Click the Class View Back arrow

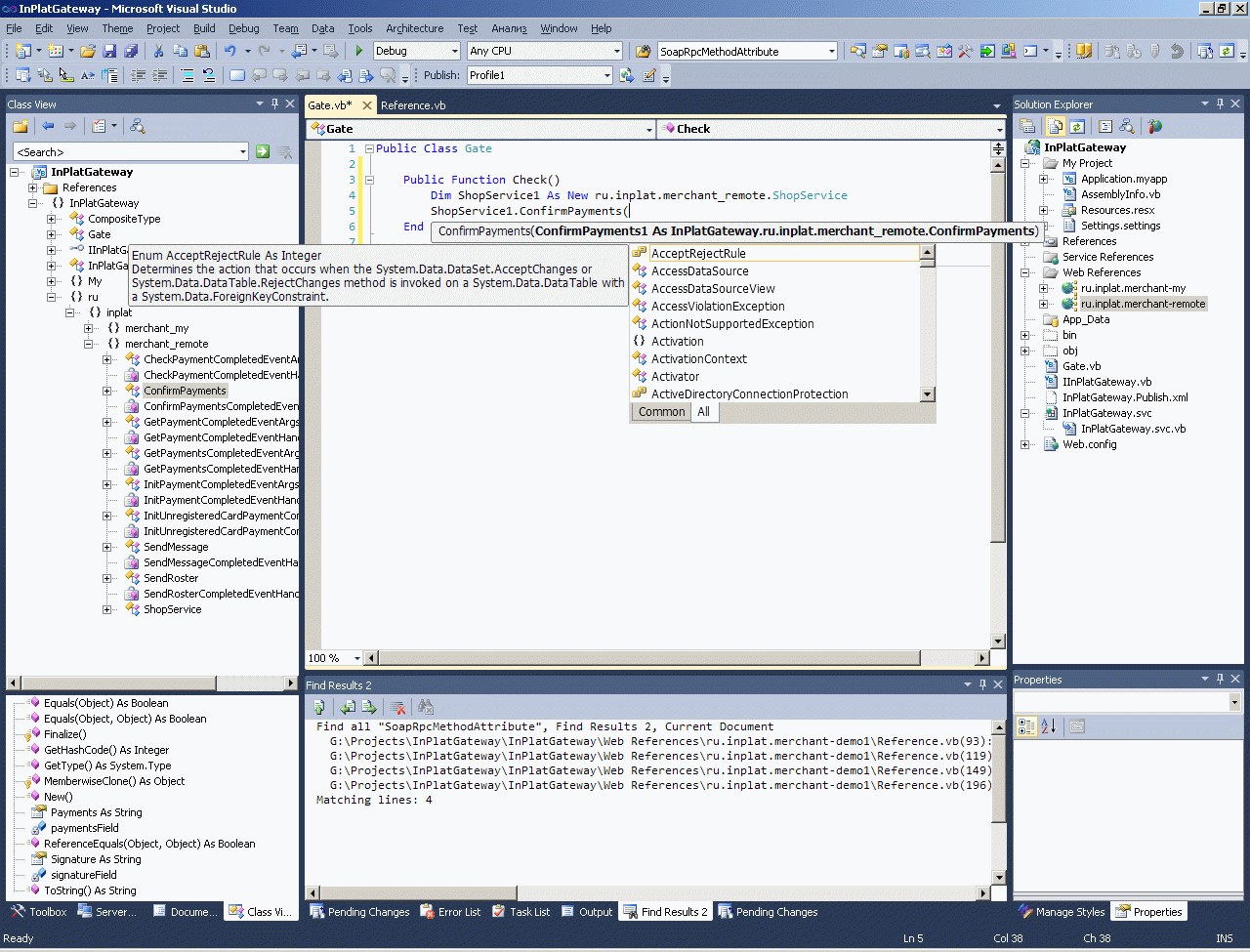48,126
